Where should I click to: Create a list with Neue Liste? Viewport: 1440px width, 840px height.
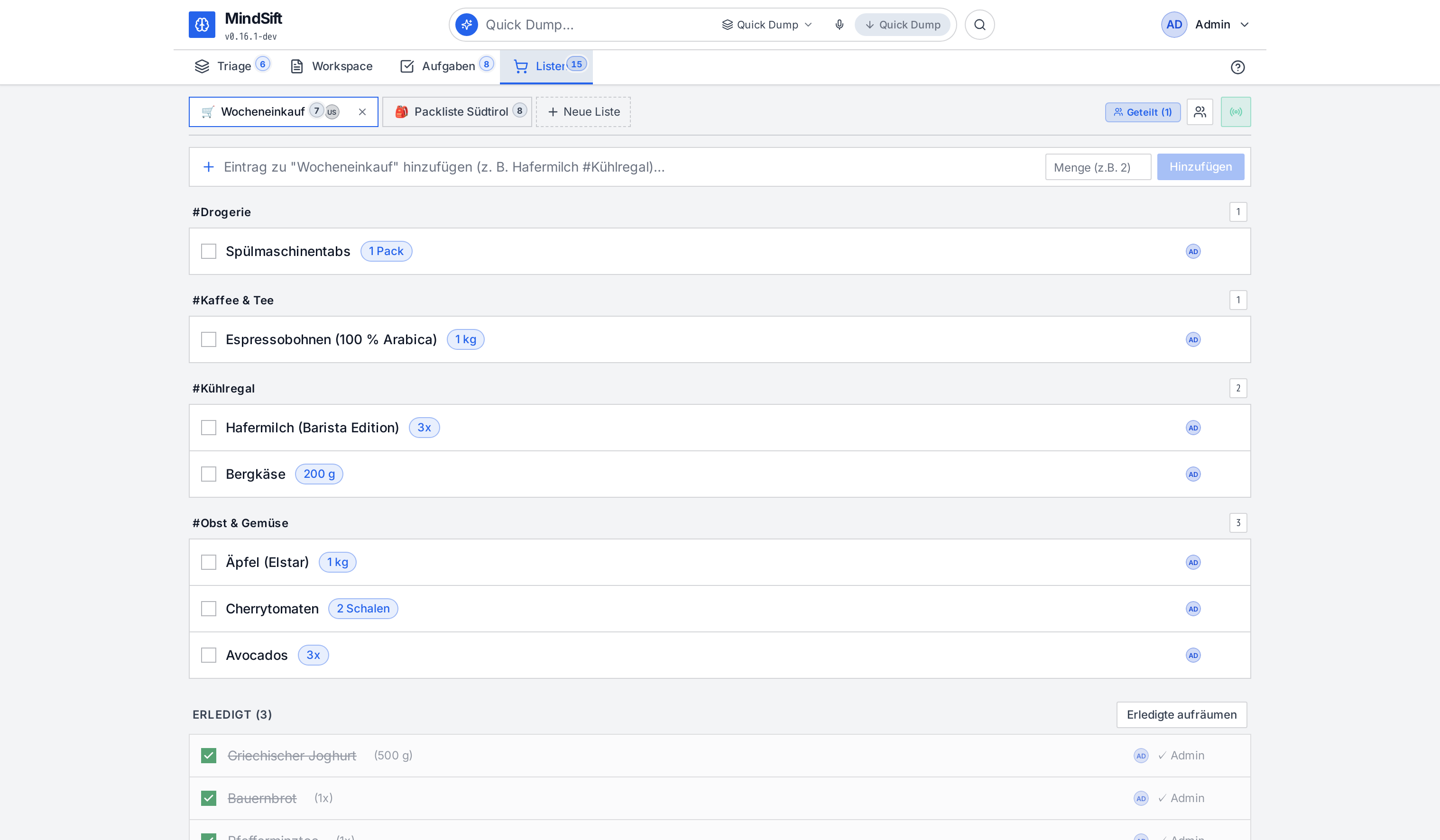tap(583, 112)
